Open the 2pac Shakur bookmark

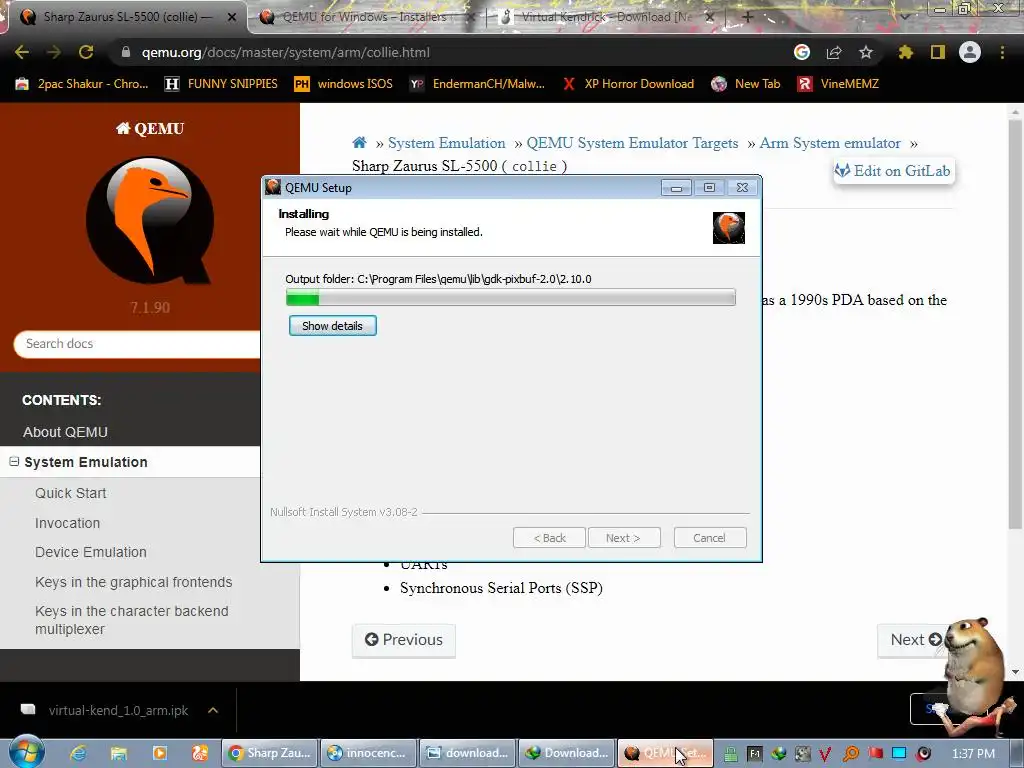point(82,84)
